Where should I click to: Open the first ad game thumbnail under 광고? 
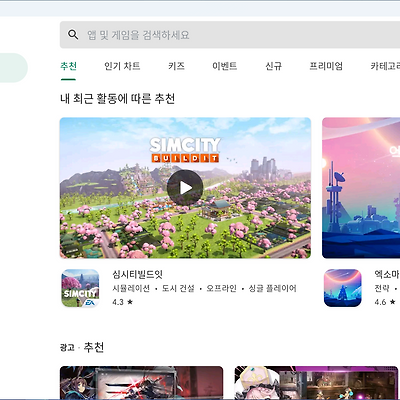tap(141, 383)
